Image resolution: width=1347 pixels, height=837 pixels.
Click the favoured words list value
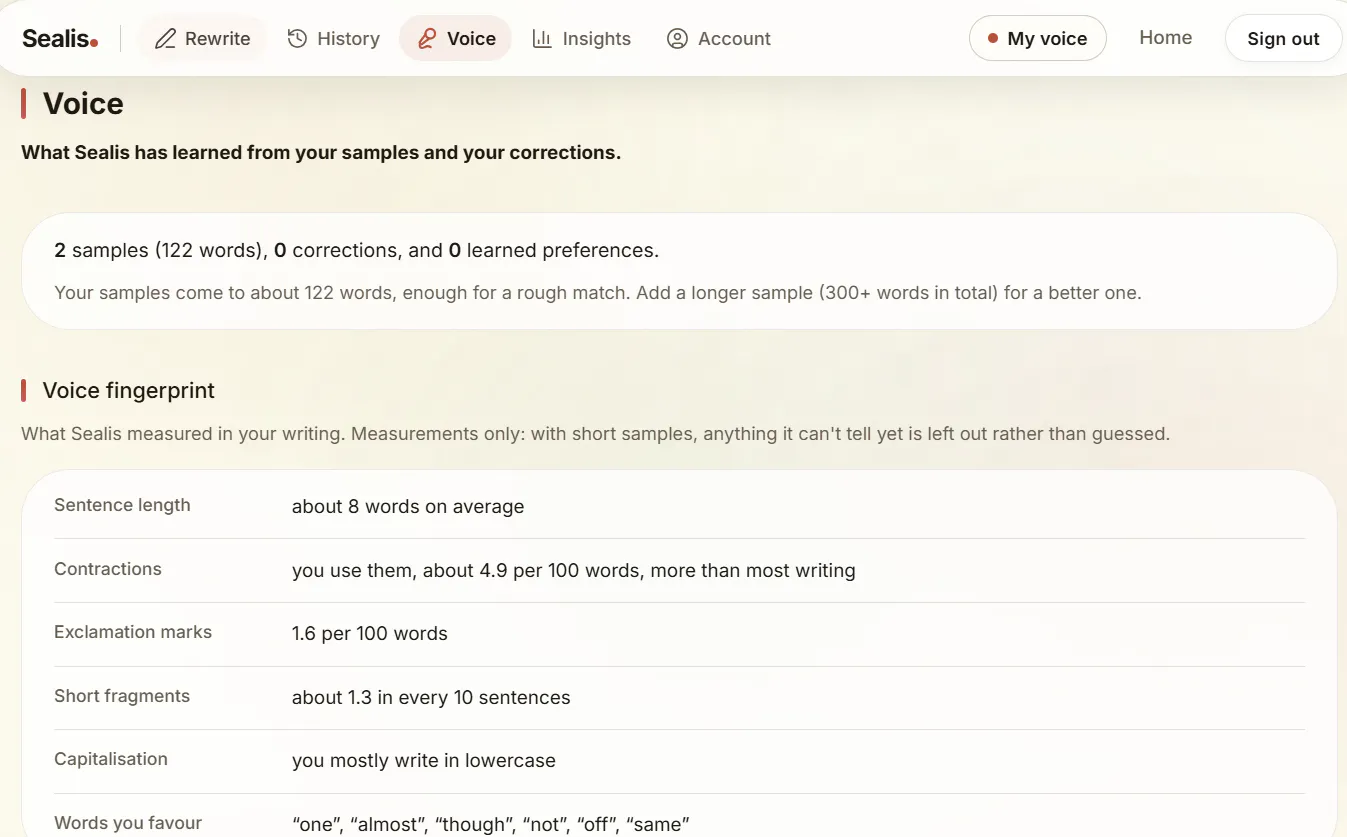click(490, 824)
